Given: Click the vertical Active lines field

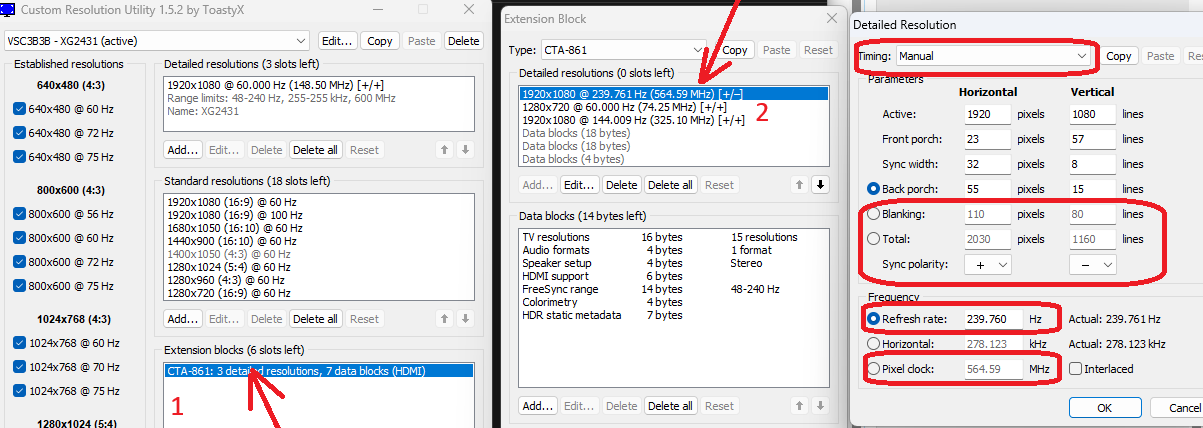Looking at the screenshot, I should tap(1092, 114).
